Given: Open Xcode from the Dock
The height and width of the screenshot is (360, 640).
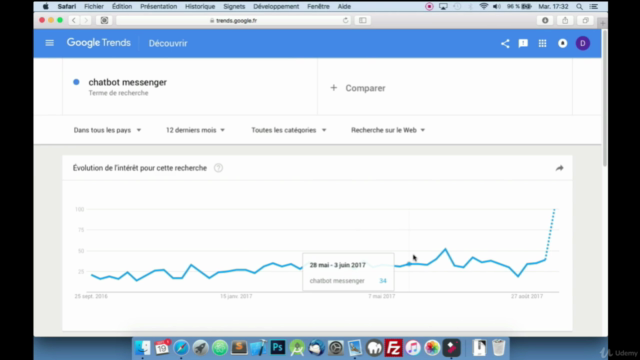Looking at the screenshot, I should click(258, 348).
